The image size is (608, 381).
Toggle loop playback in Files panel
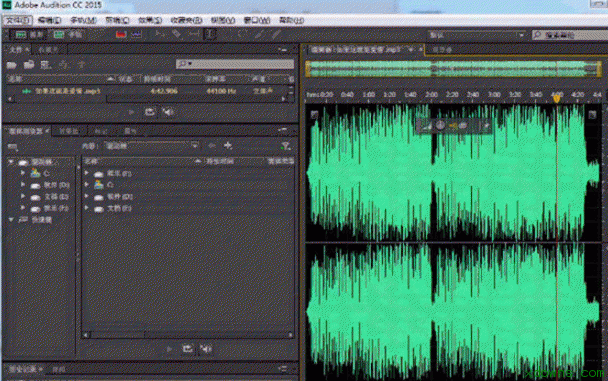click(x=149, y=112)
